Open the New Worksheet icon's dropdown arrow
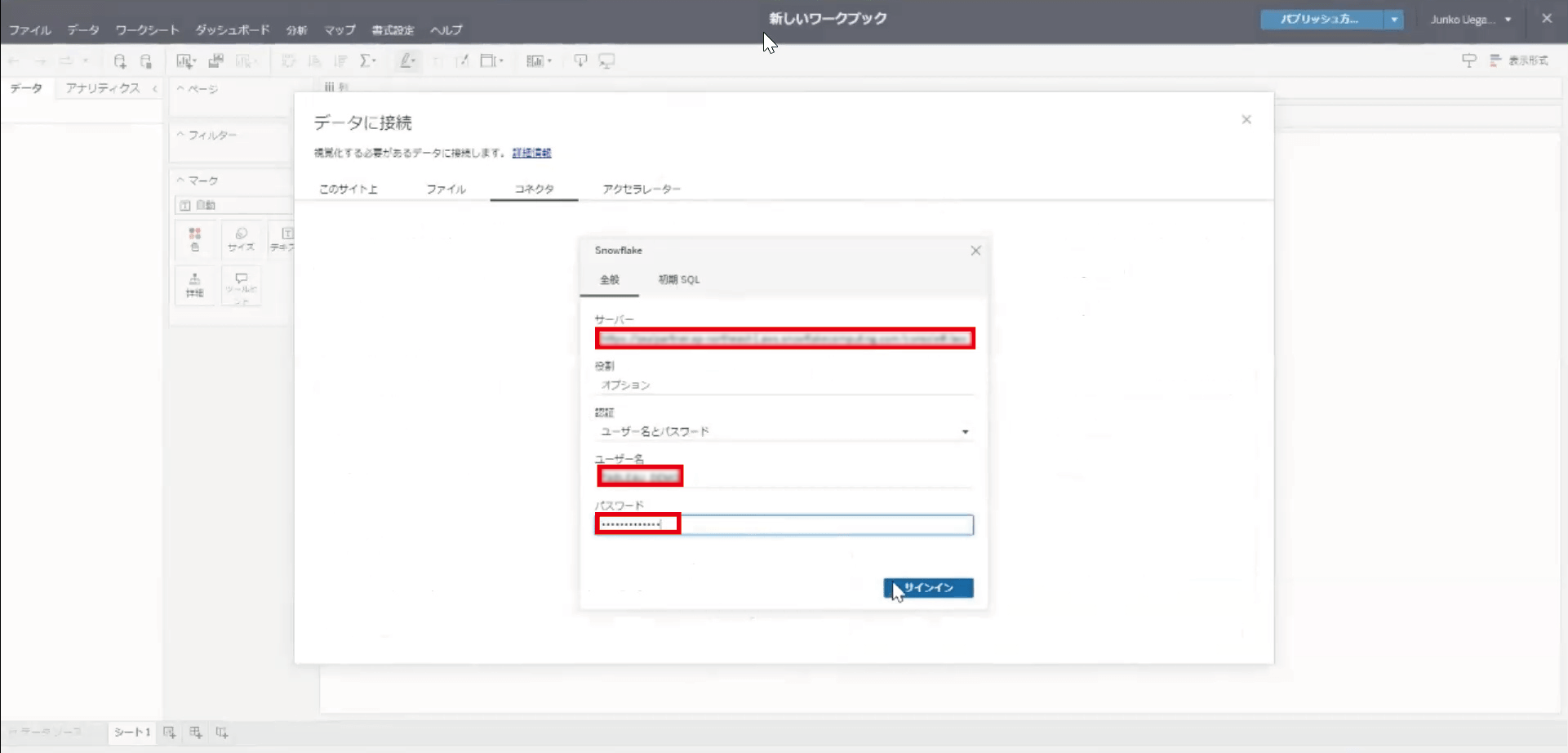Image resolution: width=1568 pixels, height=753 pixels. pos(194,62)
